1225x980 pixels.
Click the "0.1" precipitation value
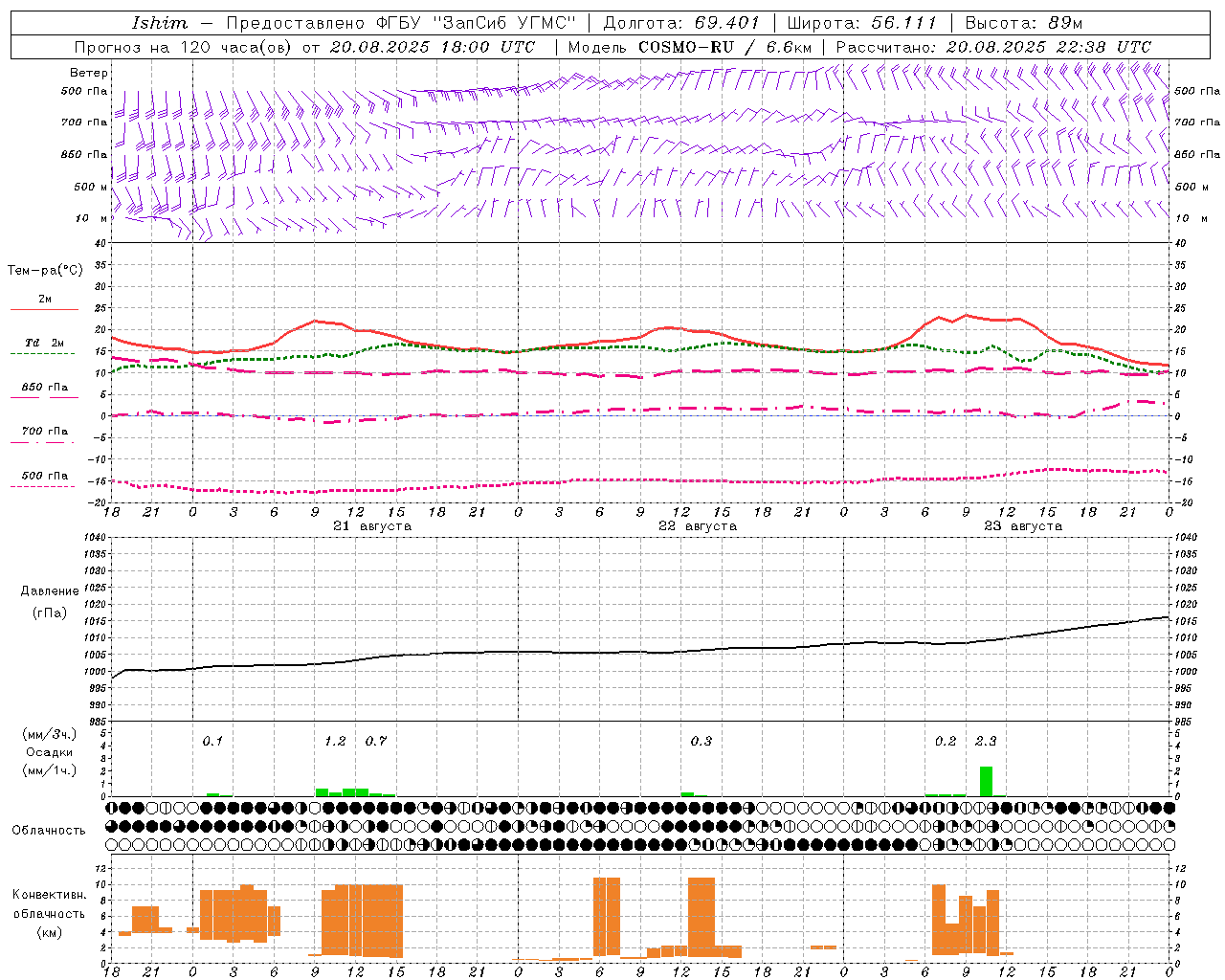(x=212, y=741)
